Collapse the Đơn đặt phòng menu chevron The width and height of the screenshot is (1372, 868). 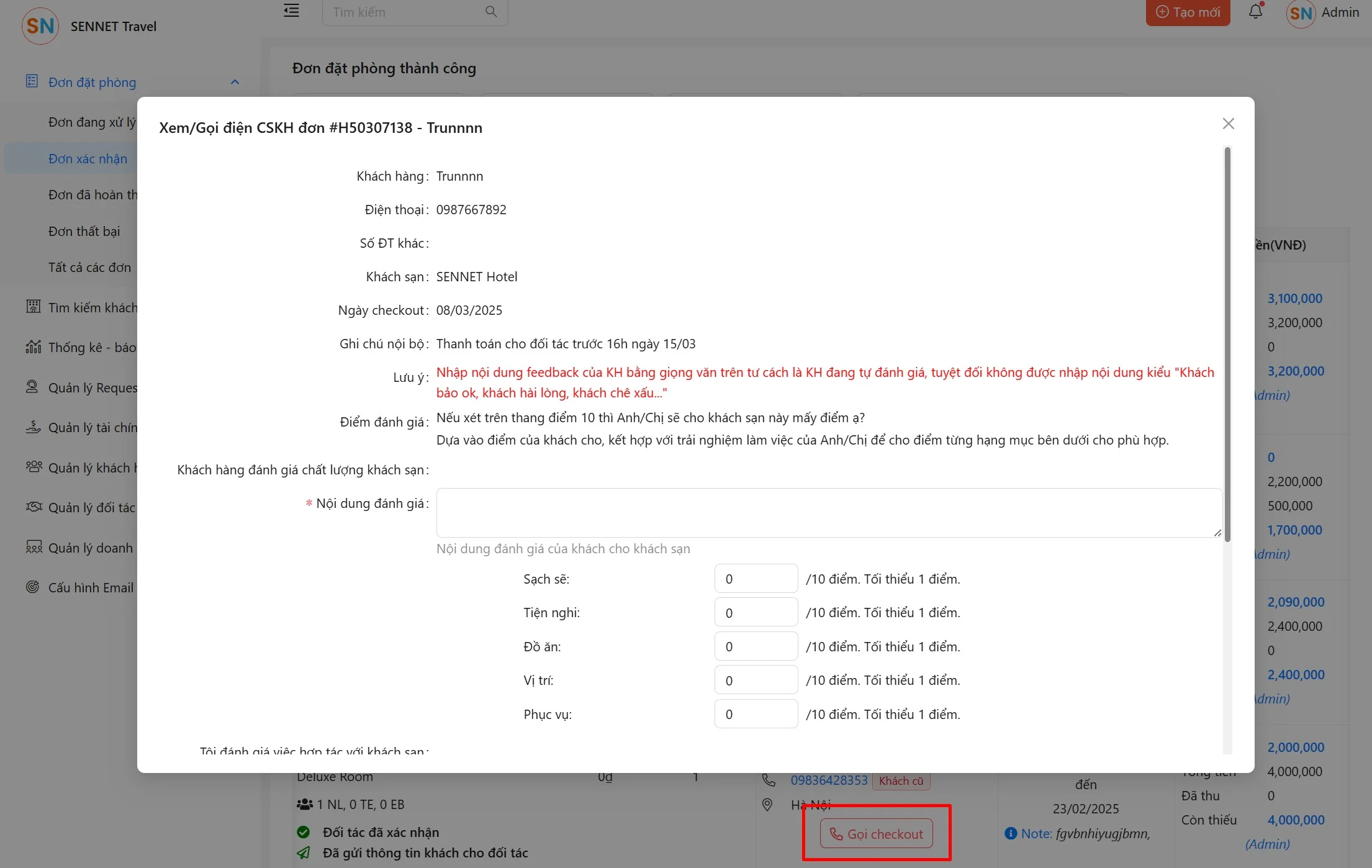[x=235, y=82]
